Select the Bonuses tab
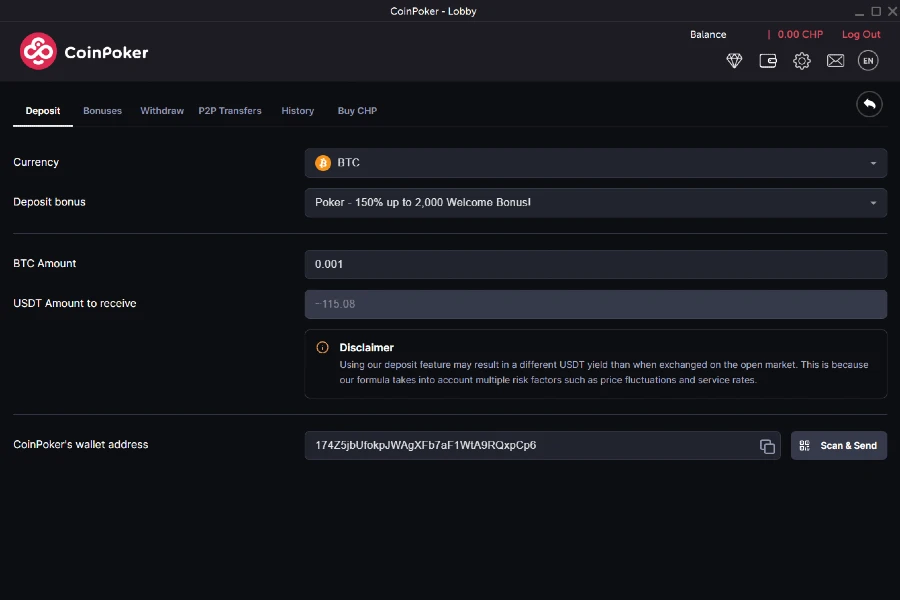Viewport: 900px width, 600px height. pos(102,110)
